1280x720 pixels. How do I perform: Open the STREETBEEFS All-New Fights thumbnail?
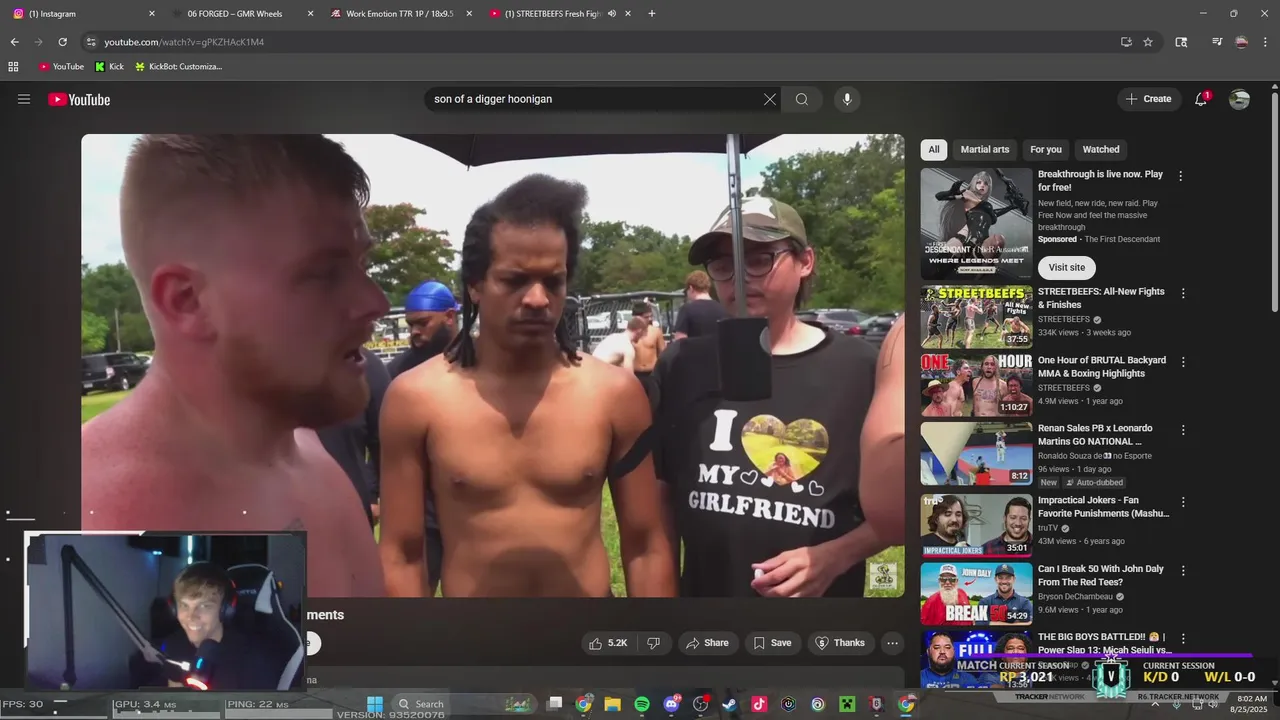pos(976,316)
